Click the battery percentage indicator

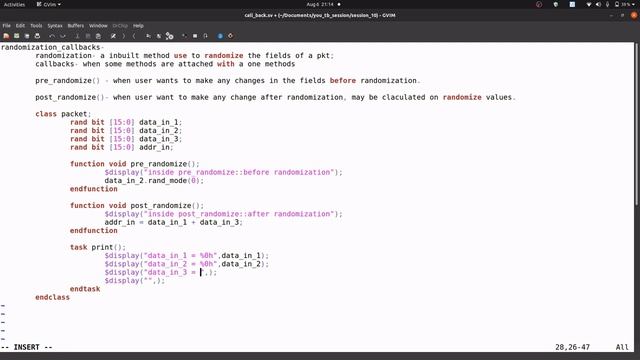coord(622,4)
